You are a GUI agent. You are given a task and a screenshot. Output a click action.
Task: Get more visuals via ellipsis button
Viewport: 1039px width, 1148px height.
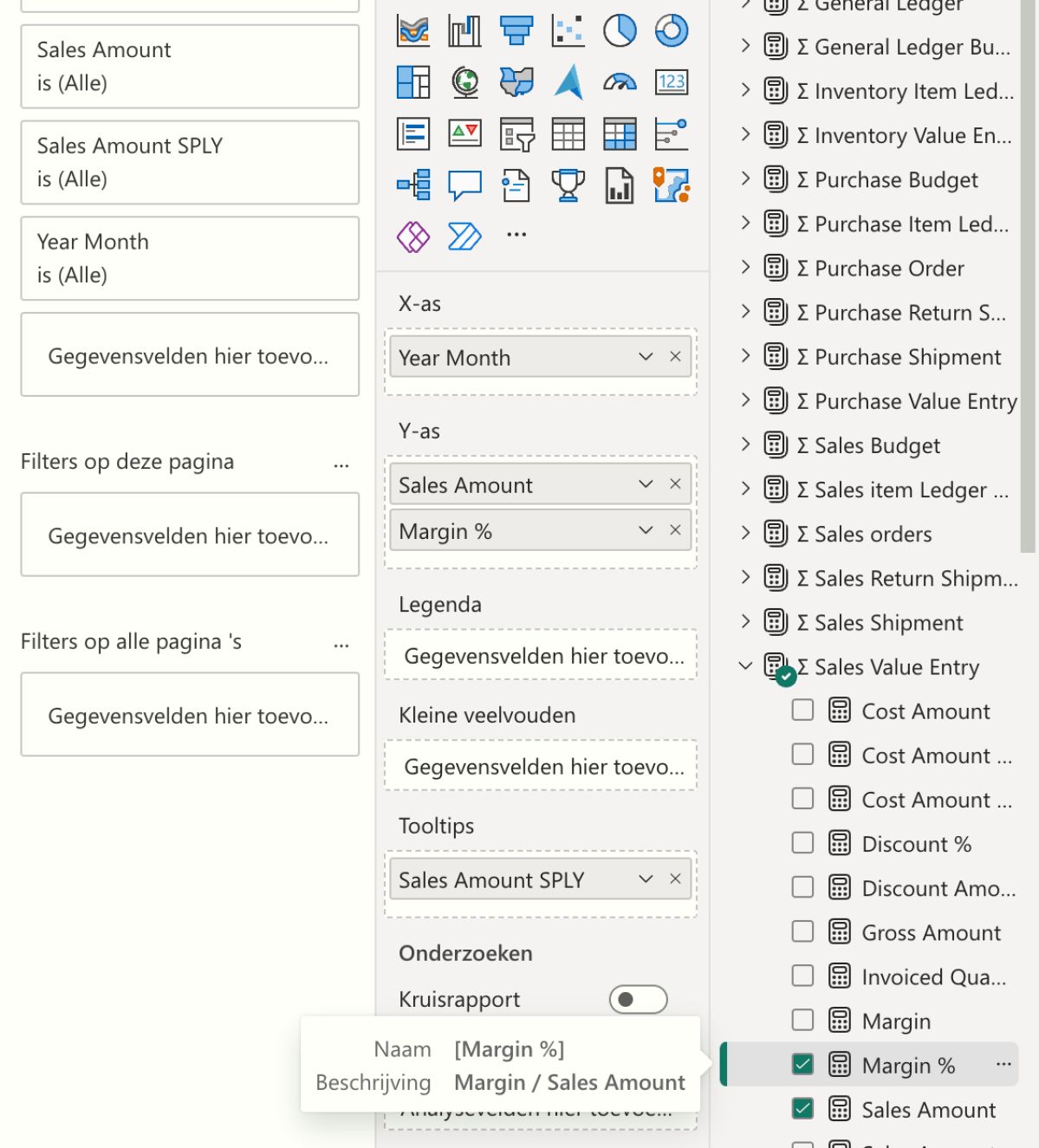click(516, 235)
